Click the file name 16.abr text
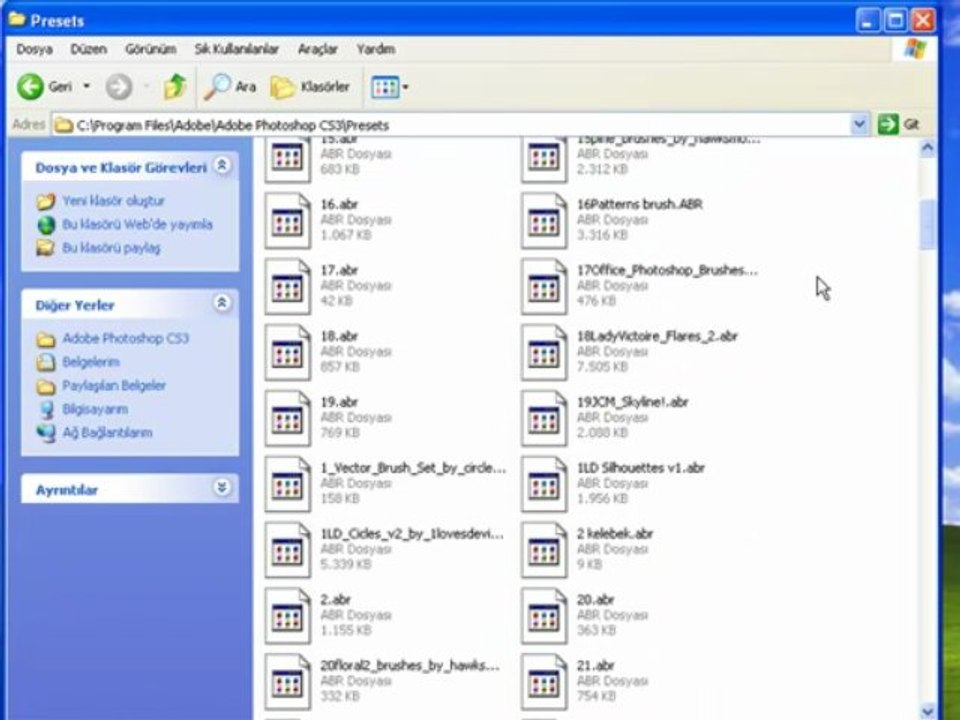This screenshot has width=960, height=720. point(339,204)
